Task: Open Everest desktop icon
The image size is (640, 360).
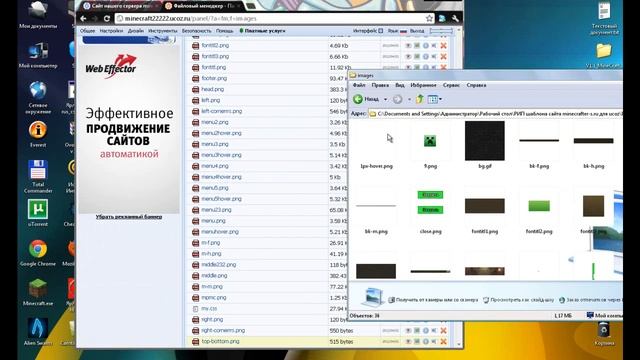Action: 38,134
